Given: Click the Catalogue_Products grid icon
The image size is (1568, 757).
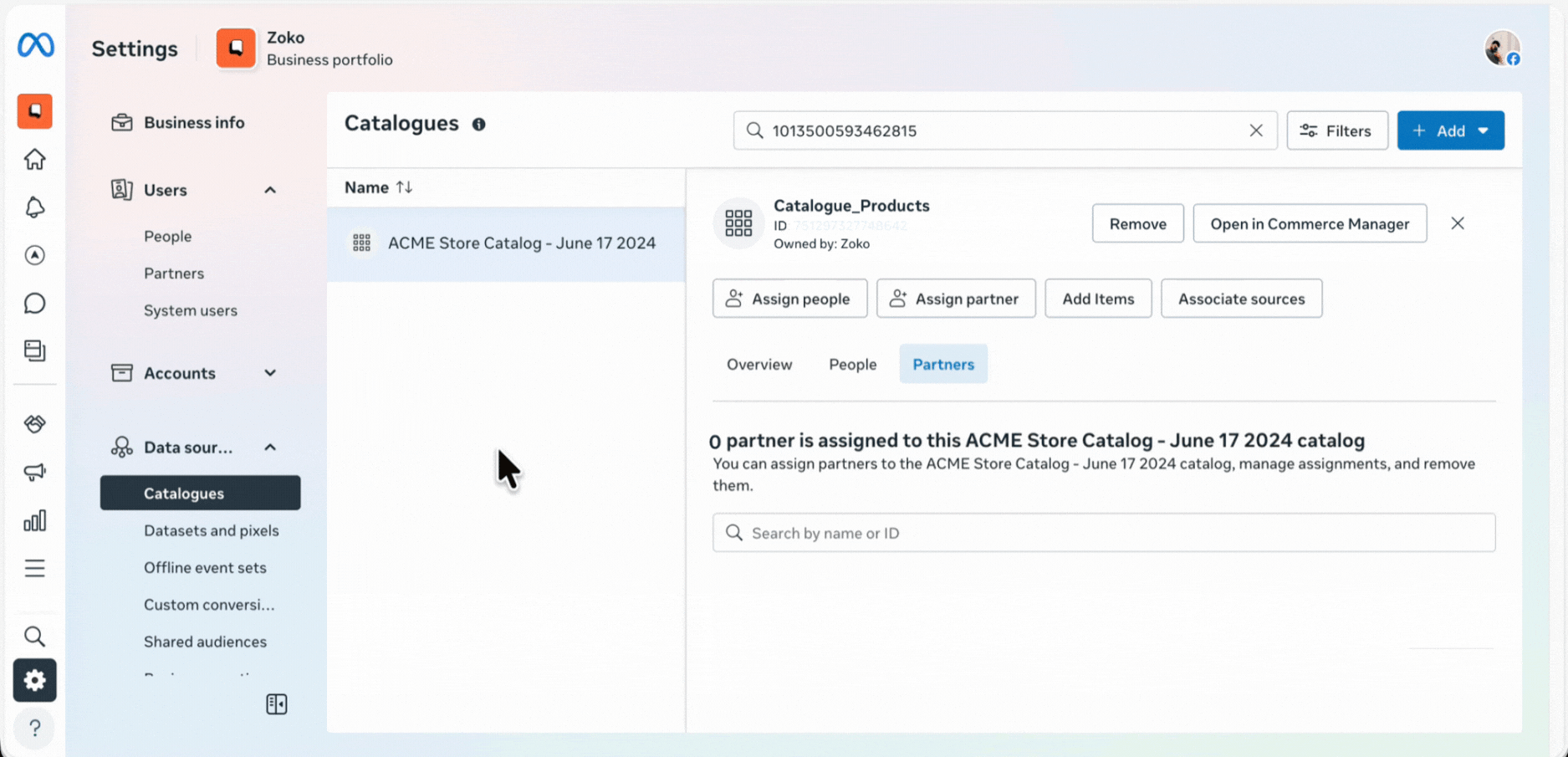Looking at the screenshot, I should click(738, 223).
